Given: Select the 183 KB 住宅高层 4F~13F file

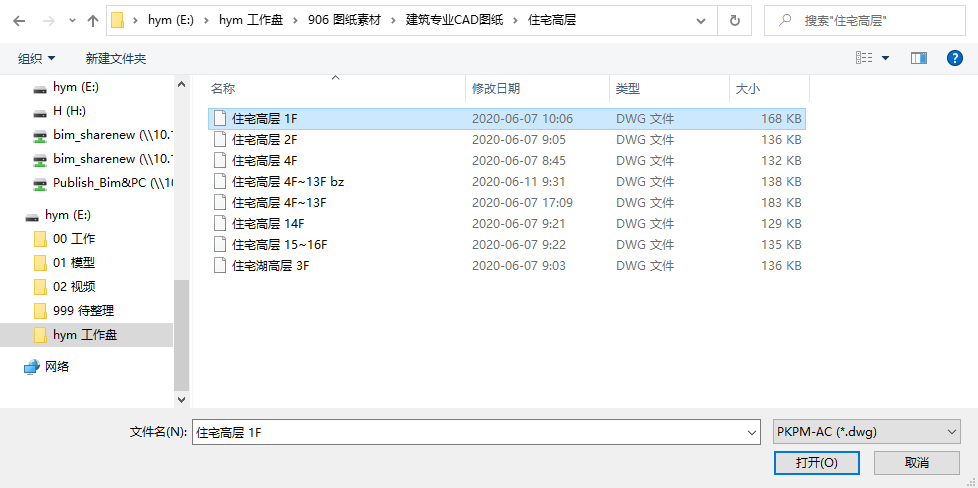Looking at the screenshot, I should pos(506,203).
